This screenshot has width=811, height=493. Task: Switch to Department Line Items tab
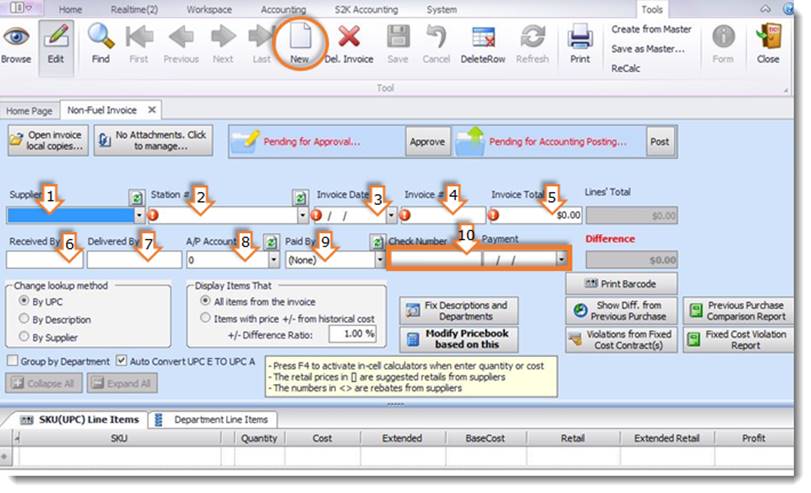(x=213, y=420)
